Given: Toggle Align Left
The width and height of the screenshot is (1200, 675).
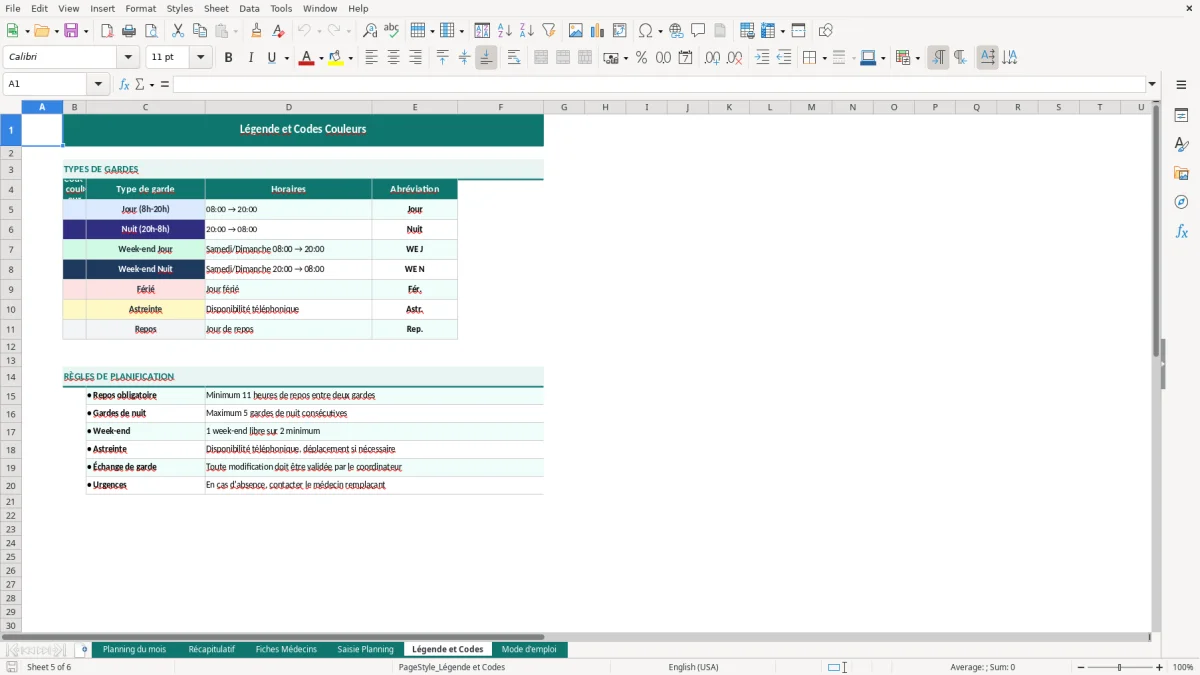Looking at the screenshot, I should tap(372, 58).
